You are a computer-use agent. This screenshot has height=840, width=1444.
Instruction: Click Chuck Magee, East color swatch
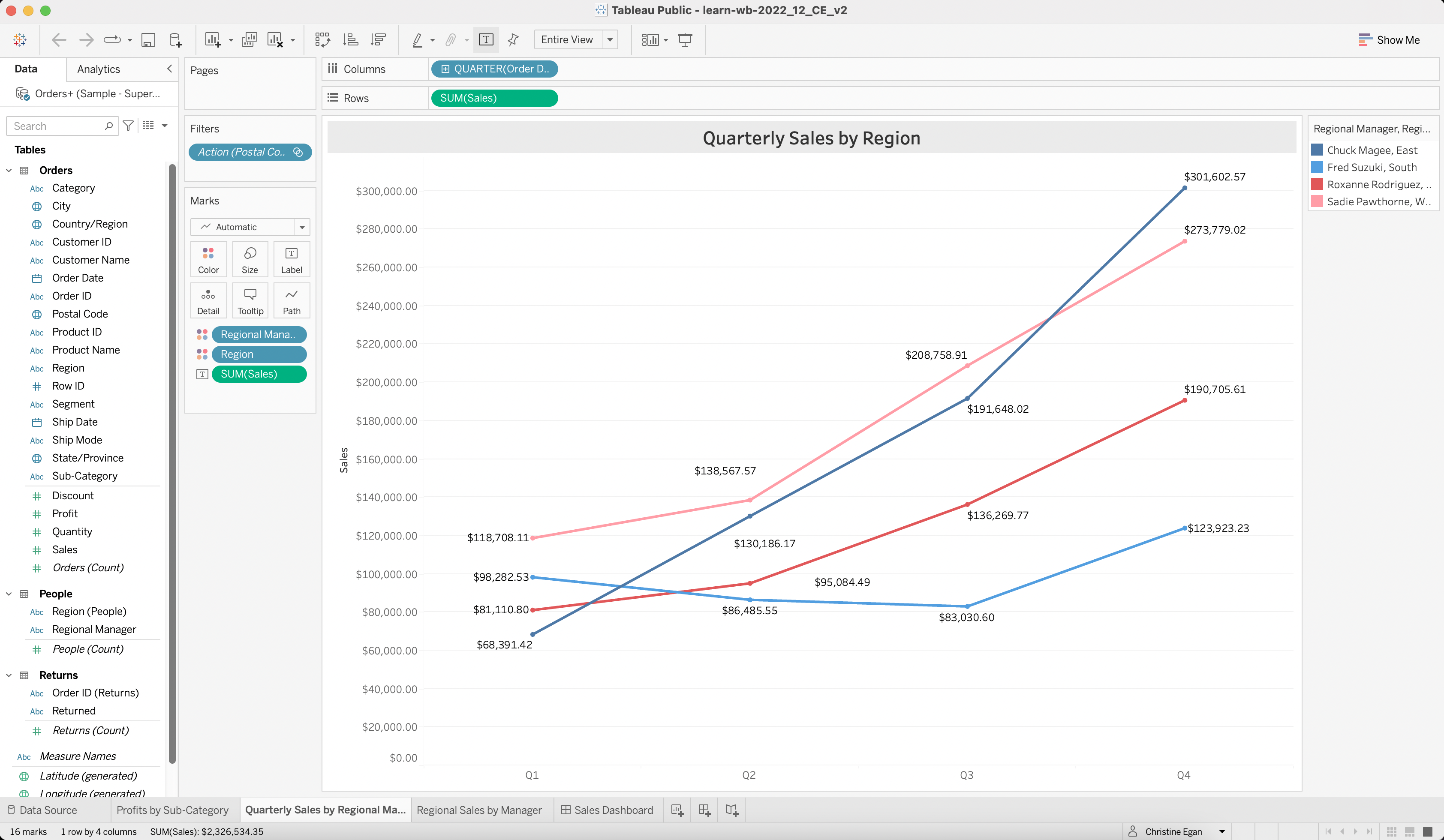(x=1317, y=150)
